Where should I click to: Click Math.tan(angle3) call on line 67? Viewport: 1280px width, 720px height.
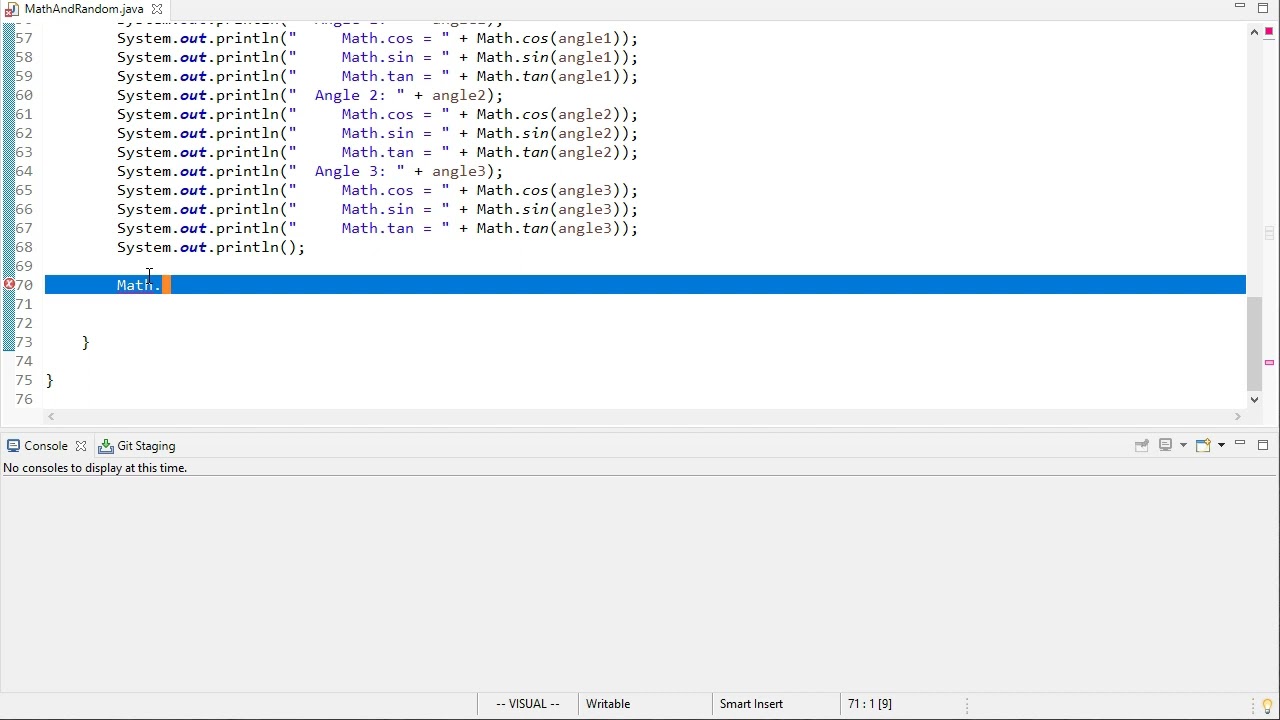(x=553, y=228)
